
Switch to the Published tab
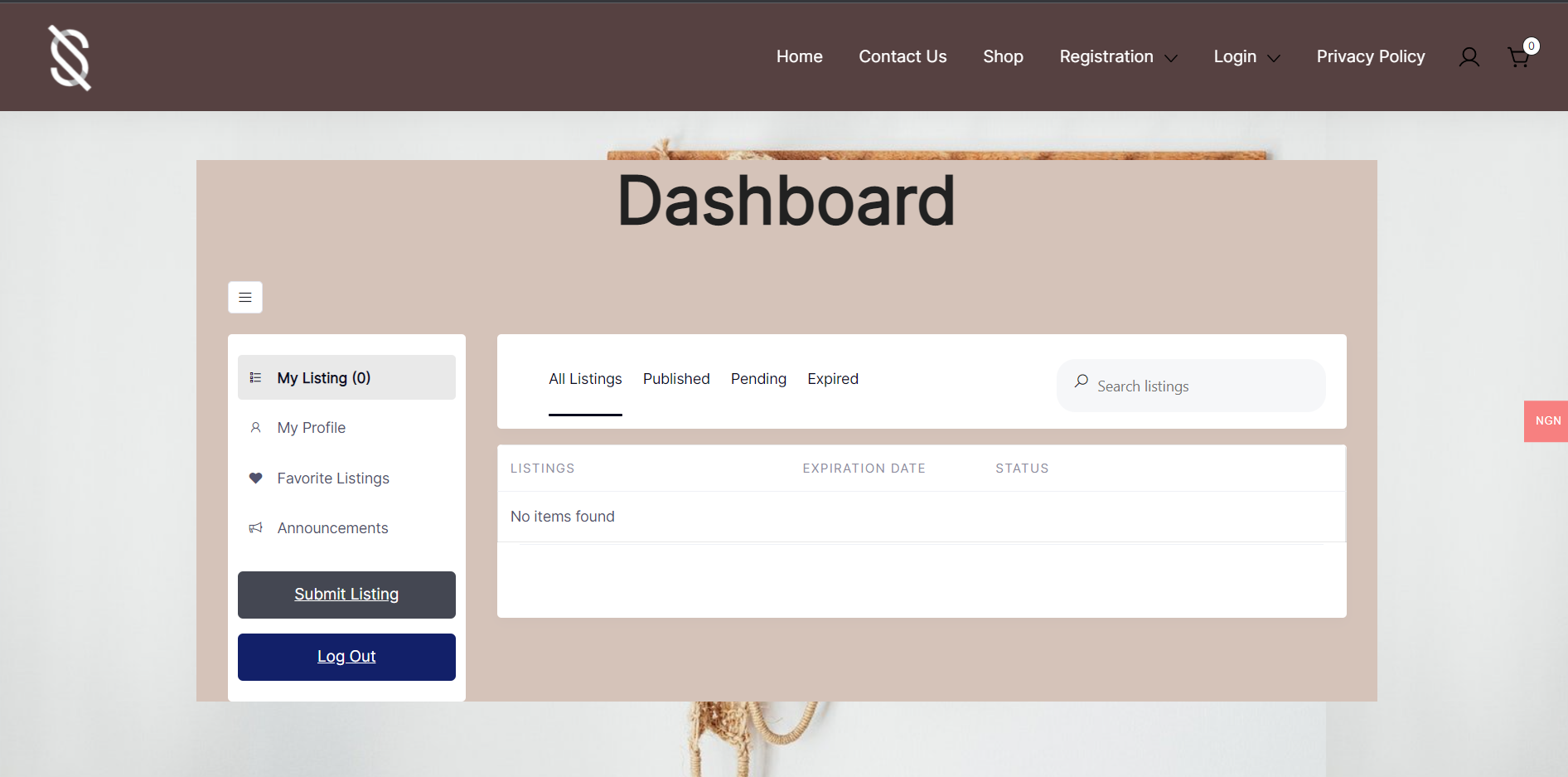click(676, 379)
